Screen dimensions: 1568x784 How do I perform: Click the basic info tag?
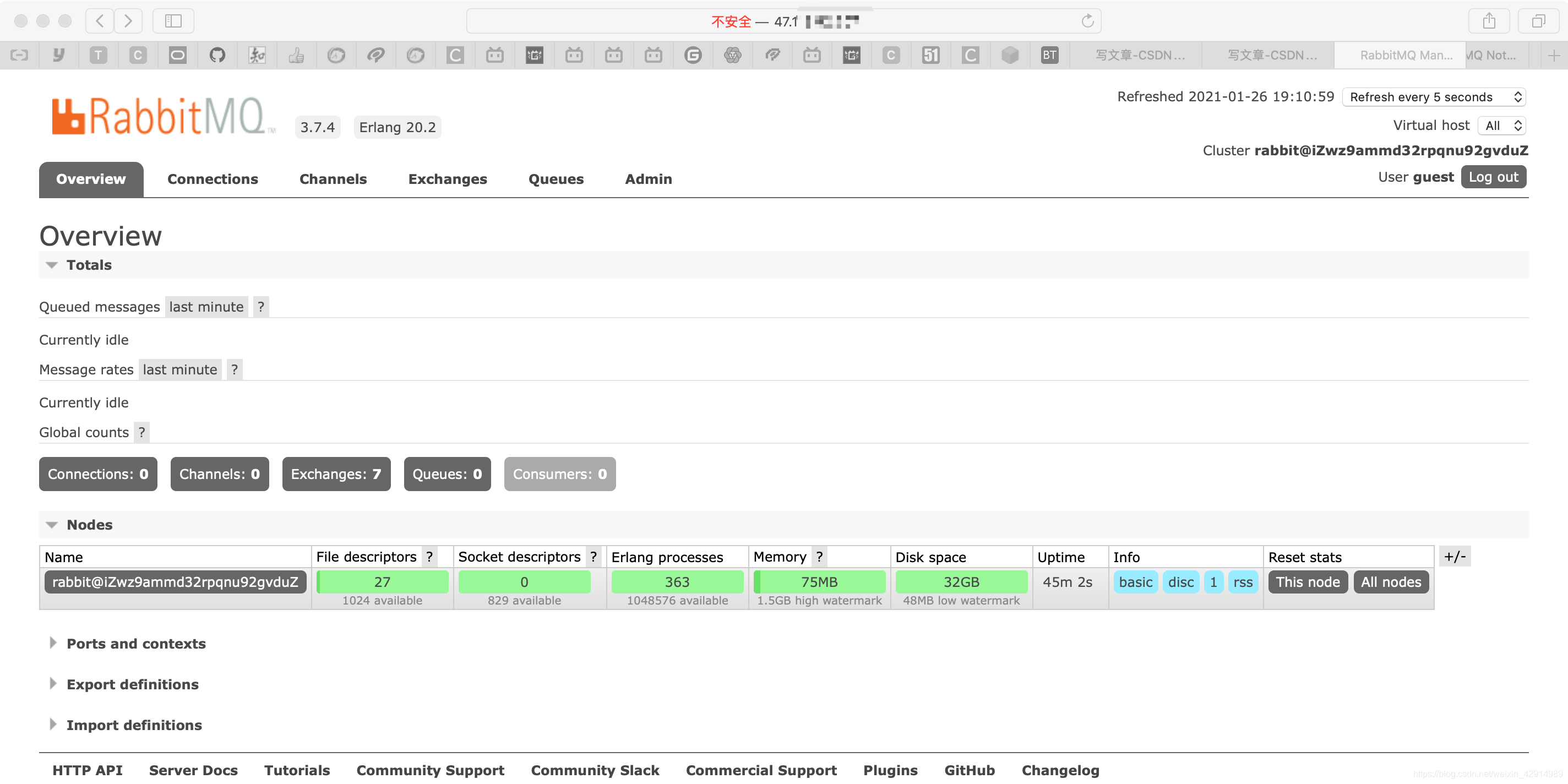1135,582
